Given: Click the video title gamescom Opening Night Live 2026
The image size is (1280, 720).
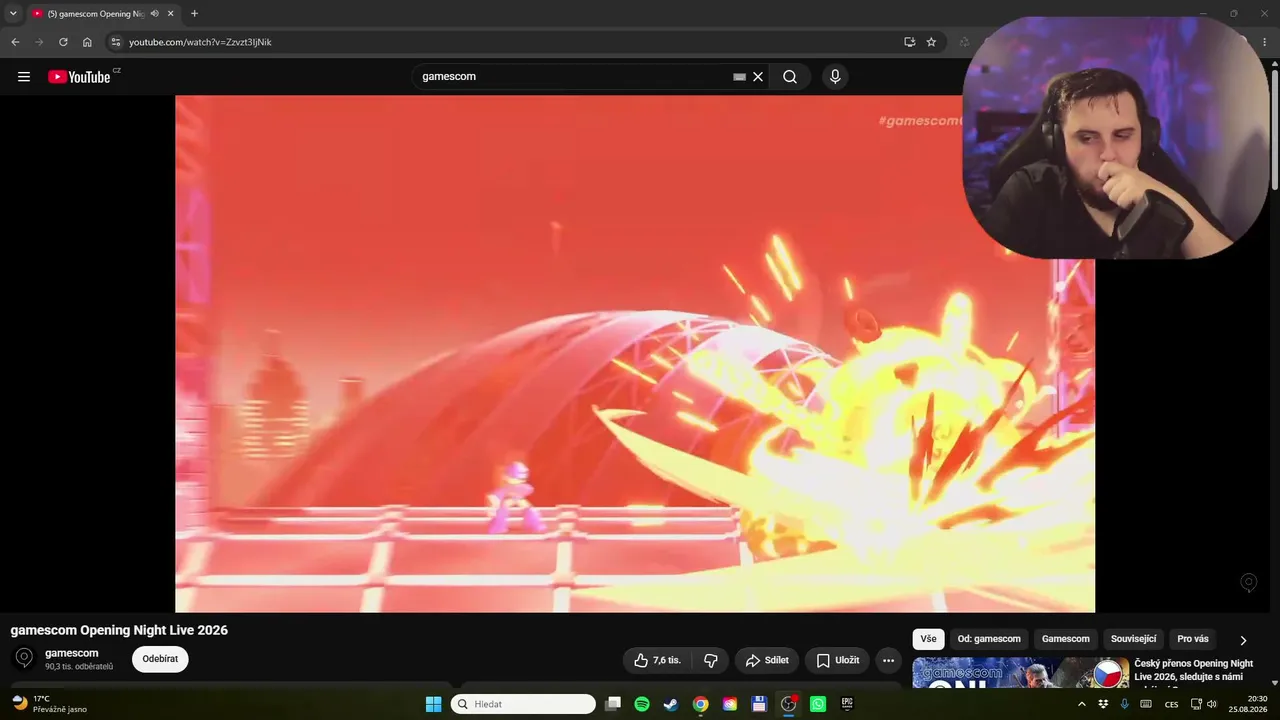Looking at the screenshot, I should [119, 630].
